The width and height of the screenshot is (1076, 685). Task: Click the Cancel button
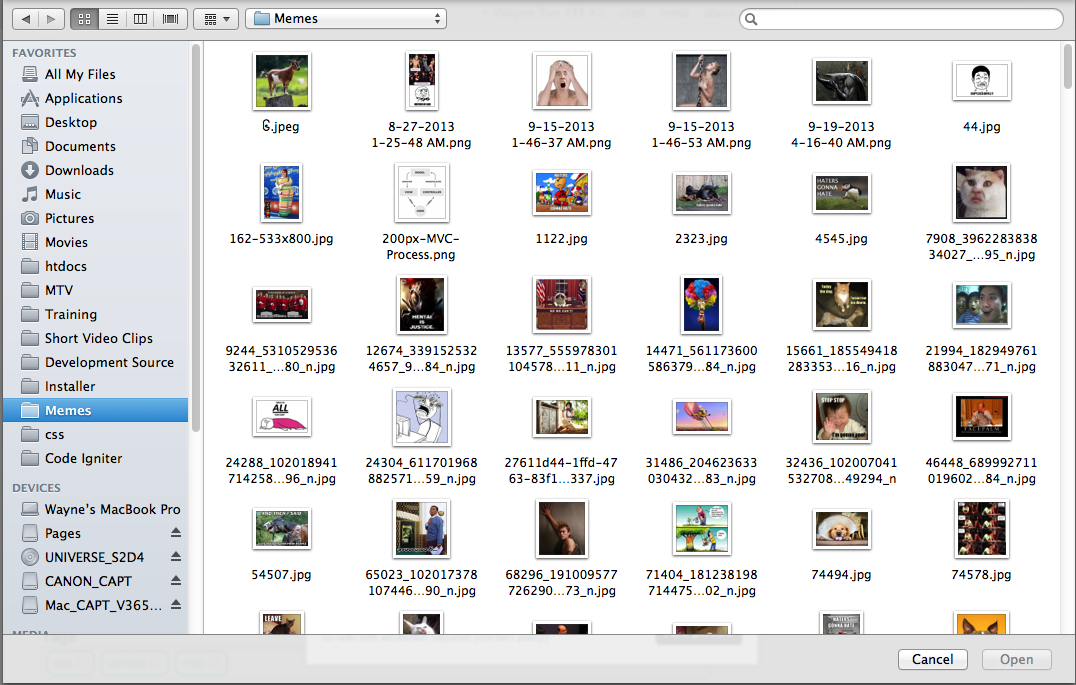click(932, 659)
